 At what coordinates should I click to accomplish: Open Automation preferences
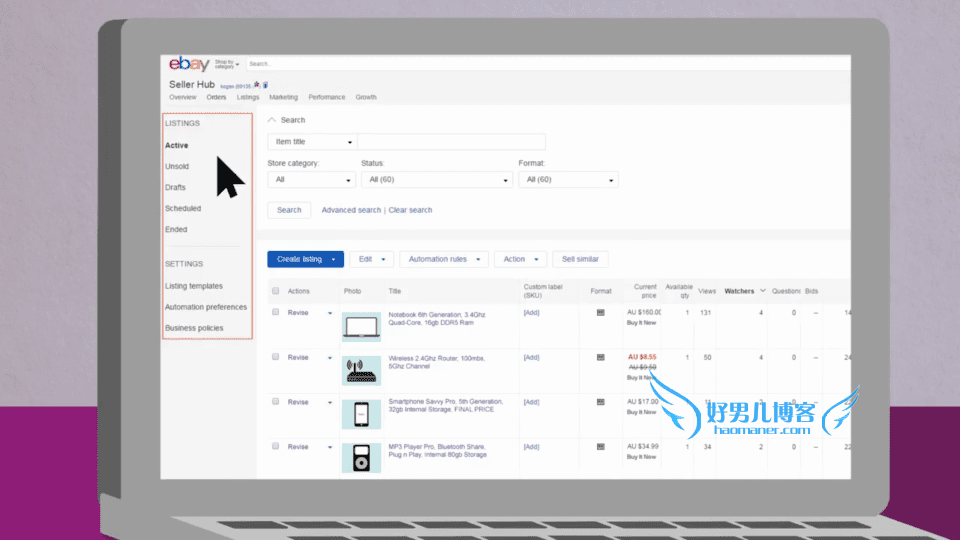coord(206,307)
